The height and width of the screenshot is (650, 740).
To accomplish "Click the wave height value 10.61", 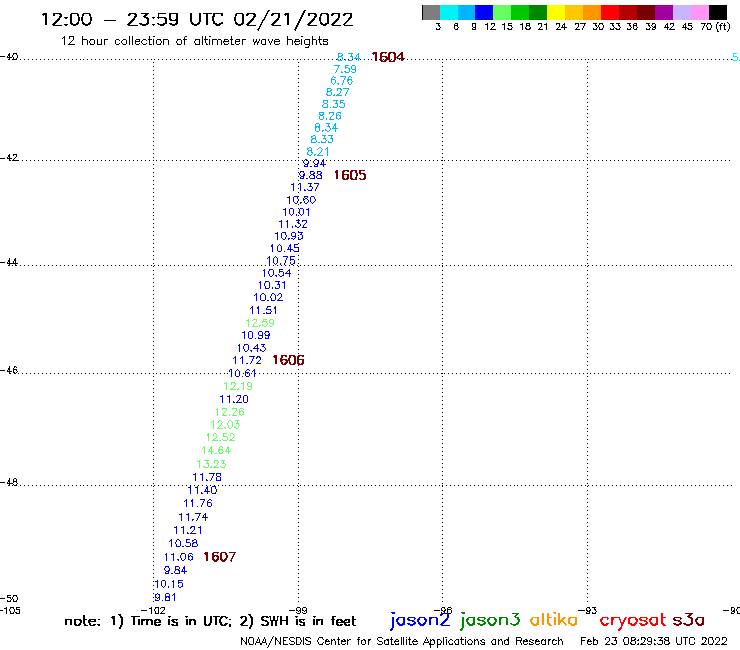I will (242, 373).
